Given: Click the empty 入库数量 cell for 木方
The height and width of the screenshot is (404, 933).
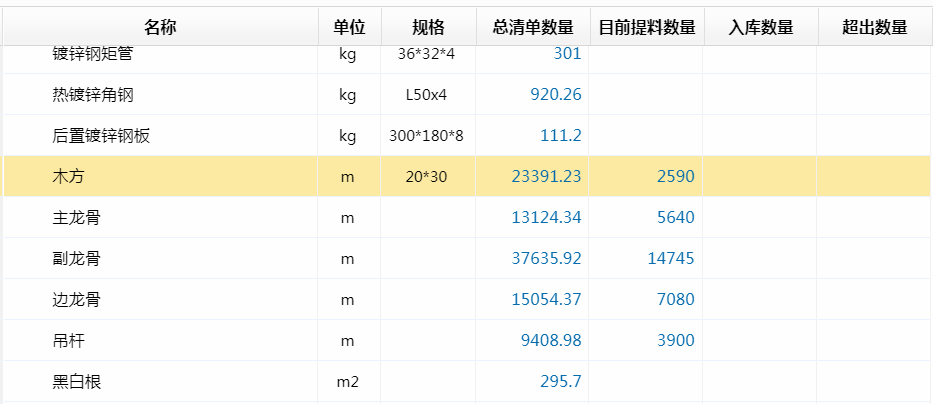Looking at the screenshot, I should [760, 176].
